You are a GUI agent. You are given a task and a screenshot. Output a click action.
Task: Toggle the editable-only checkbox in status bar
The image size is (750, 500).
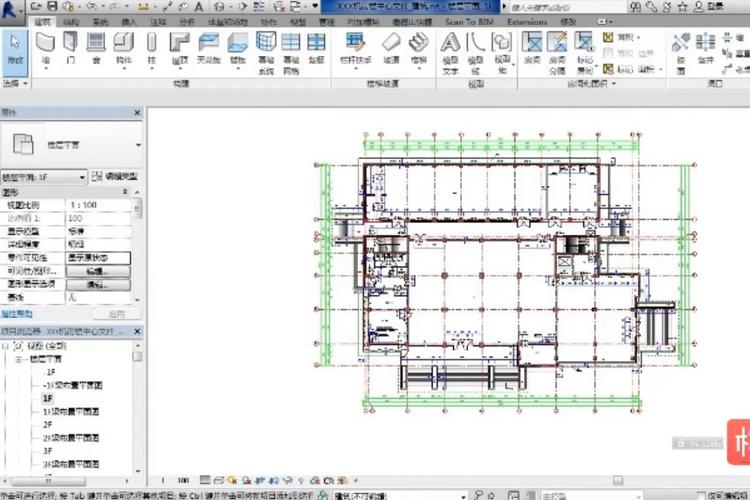point(701,495)
